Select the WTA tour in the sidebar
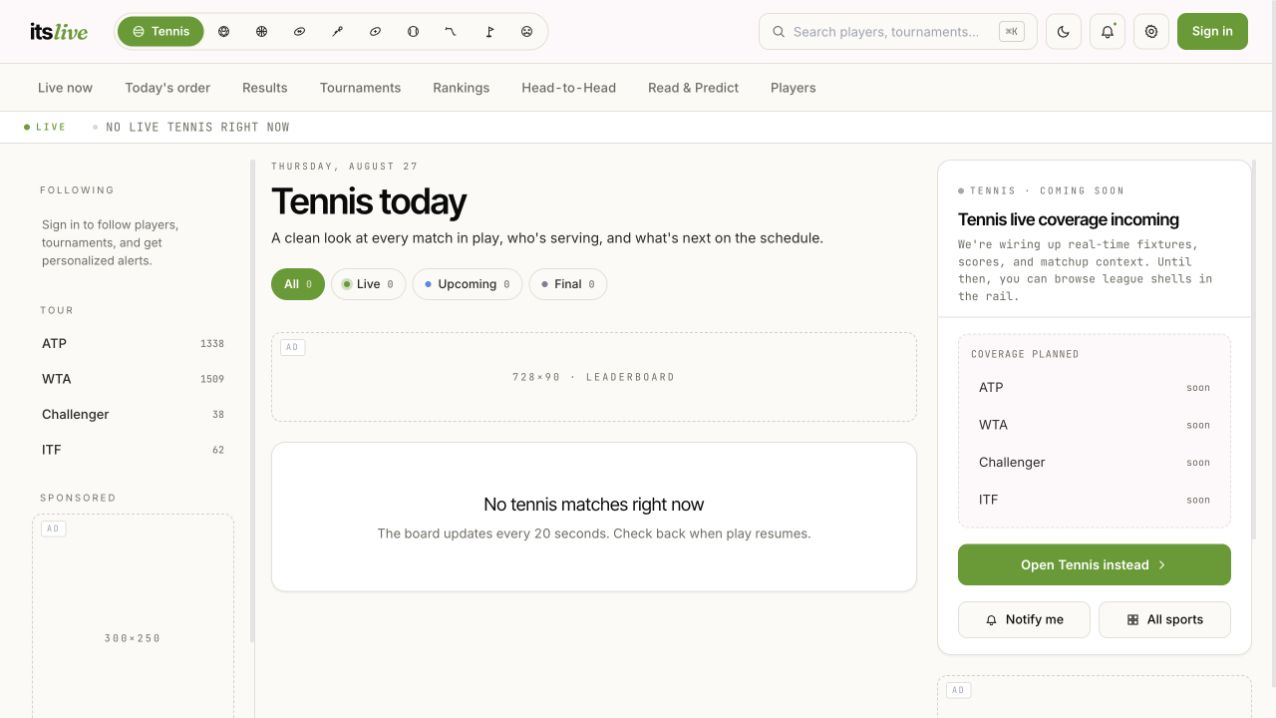Screen dimensions: 1276x718 (133, 379)
